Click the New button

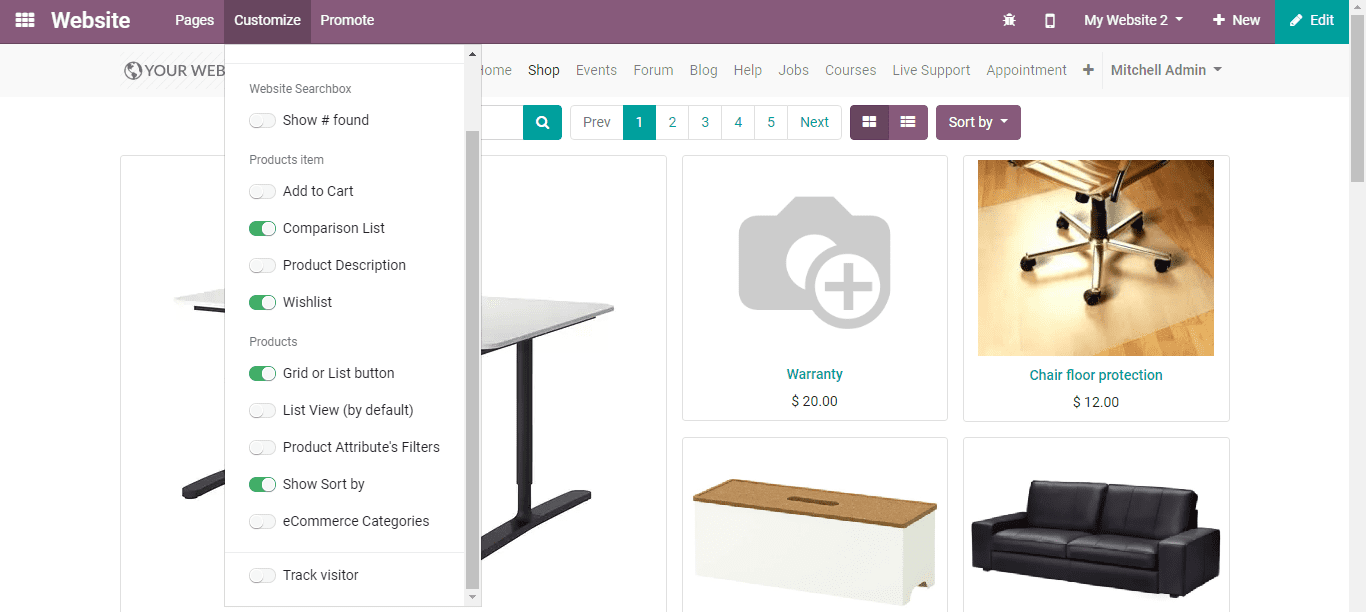click(1237, 20)
